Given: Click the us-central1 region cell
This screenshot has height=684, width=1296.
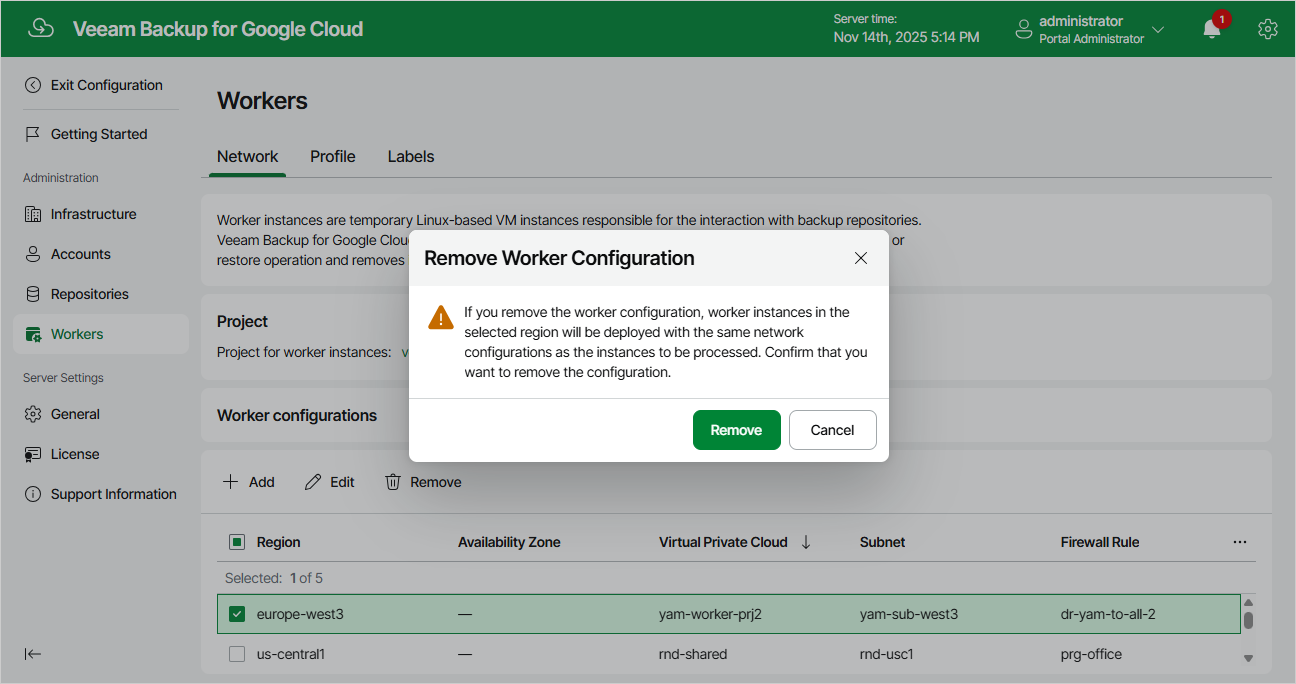Looking at the screenshot, I should [291, 654].
